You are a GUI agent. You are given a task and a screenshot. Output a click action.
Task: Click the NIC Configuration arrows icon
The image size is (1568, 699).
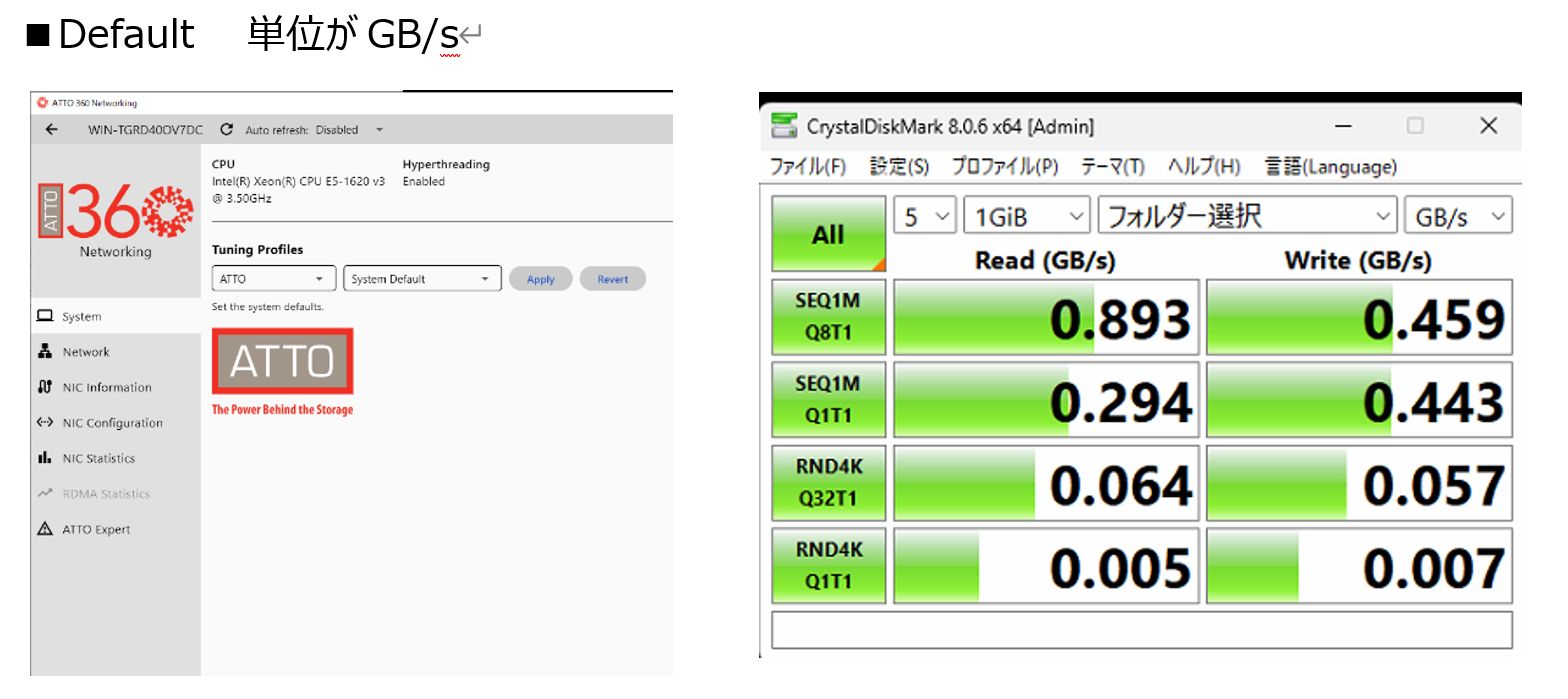click(45, 422)
